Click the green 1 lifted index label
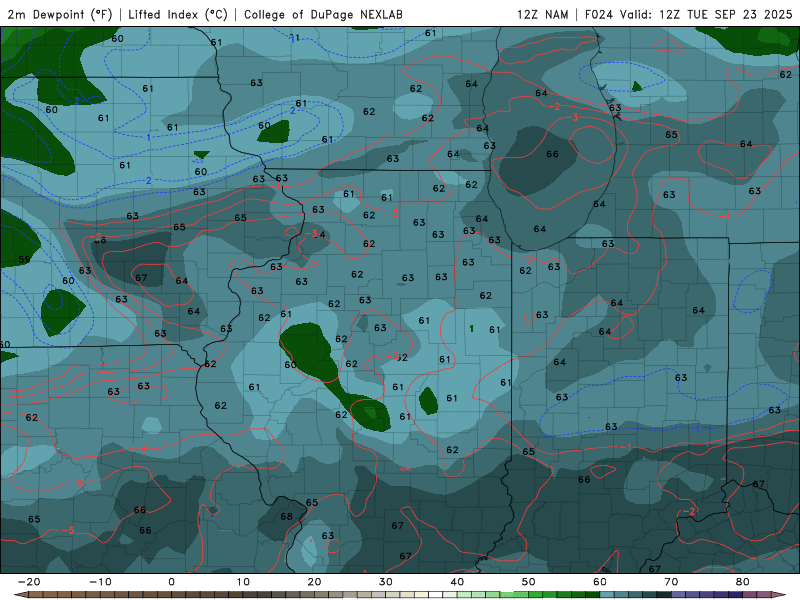 click(x=471, y=329)
